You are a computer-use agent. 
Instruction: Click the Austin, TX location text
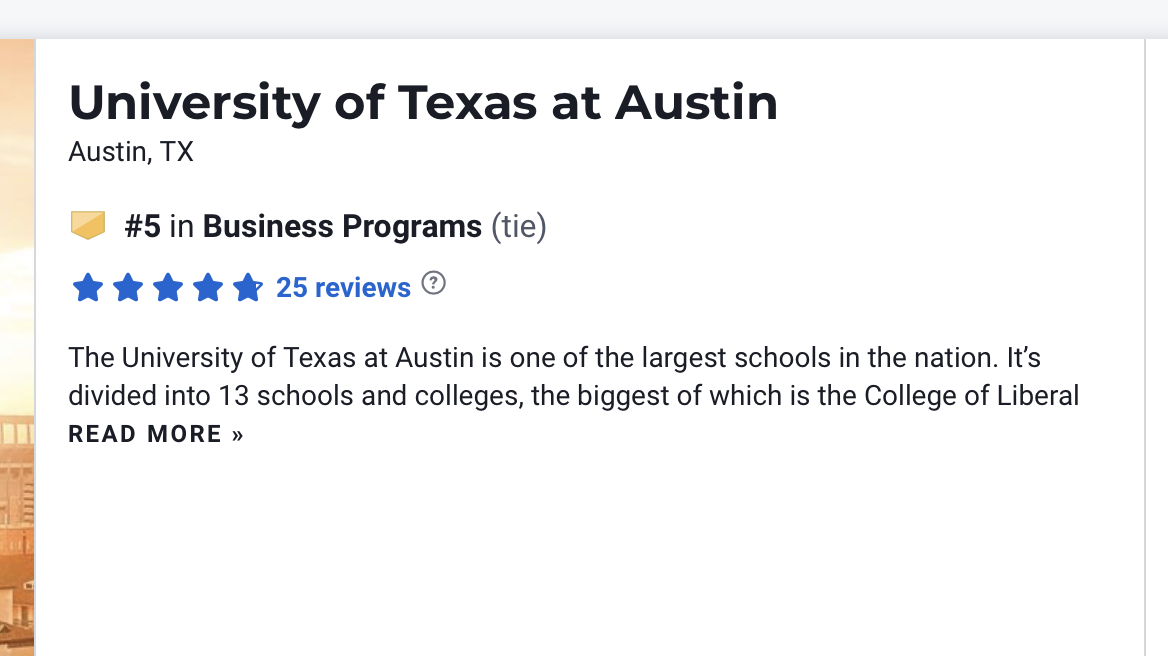(x=131, y=152)
